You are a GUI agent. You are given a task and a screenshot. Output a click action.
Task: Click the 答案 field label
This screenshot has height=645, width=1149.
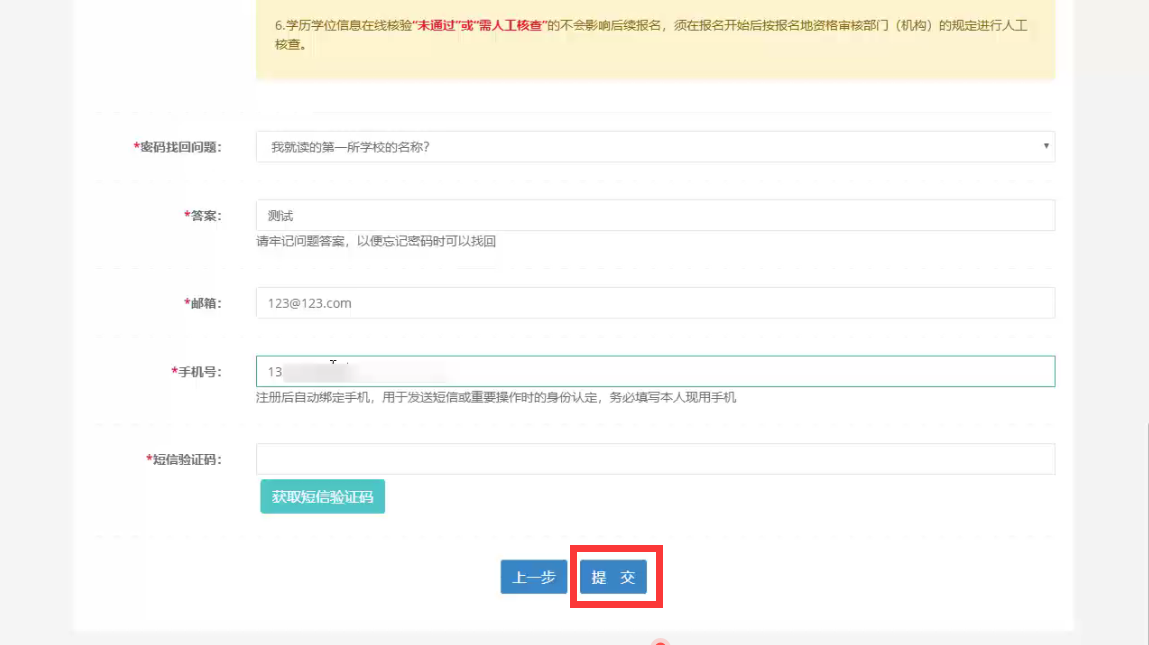[204, 215]
